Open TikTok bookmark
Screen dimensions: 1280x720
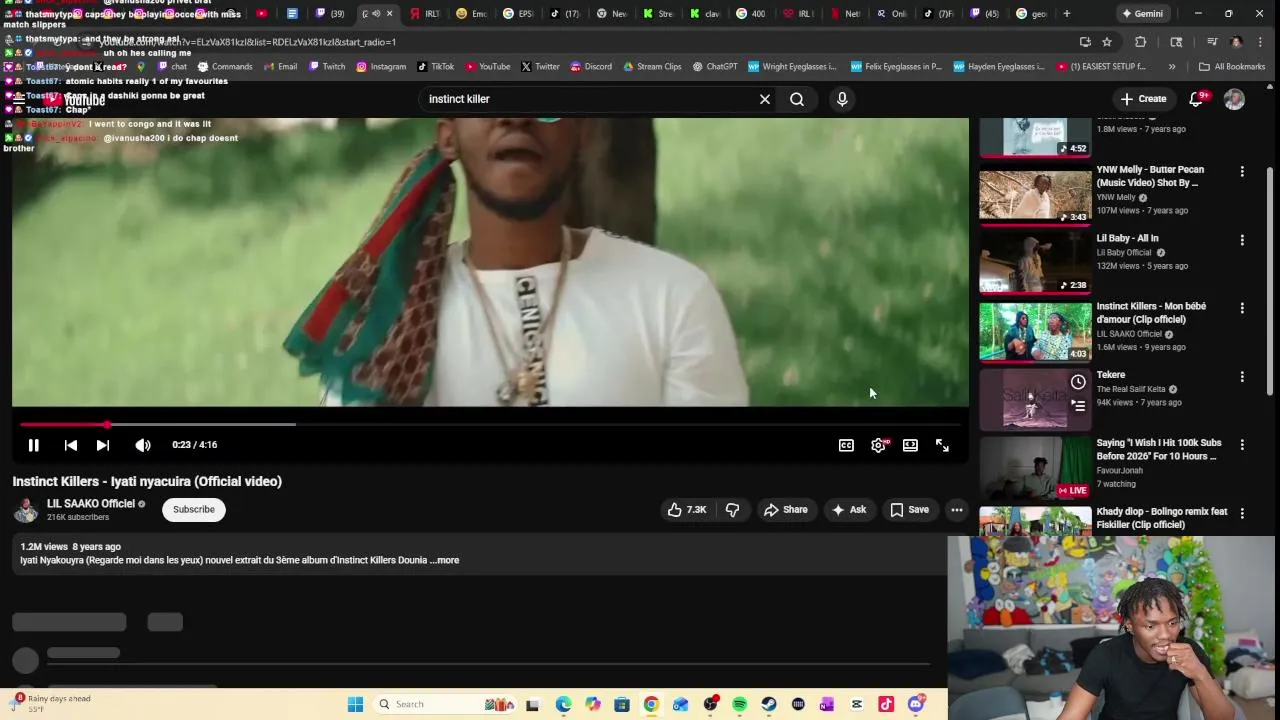[435, 67]
